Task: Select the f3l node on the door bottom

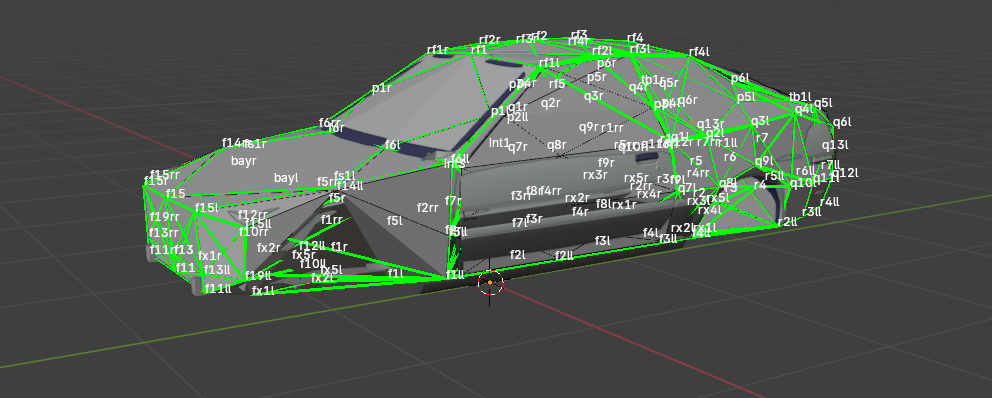Action: 602,240
